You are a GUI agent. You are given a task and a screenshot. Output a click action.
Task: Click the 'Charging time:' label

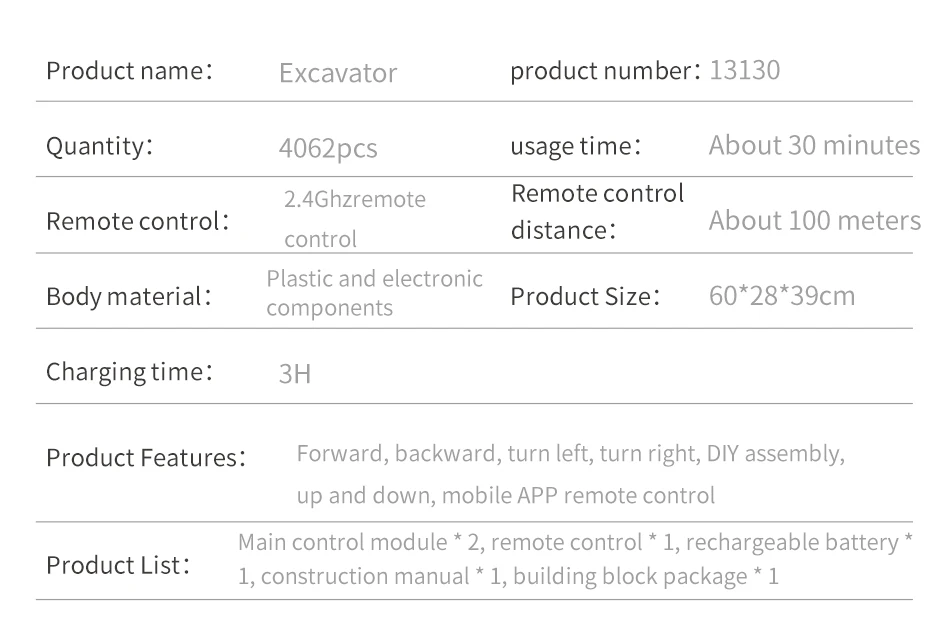[x=129, y=371]
